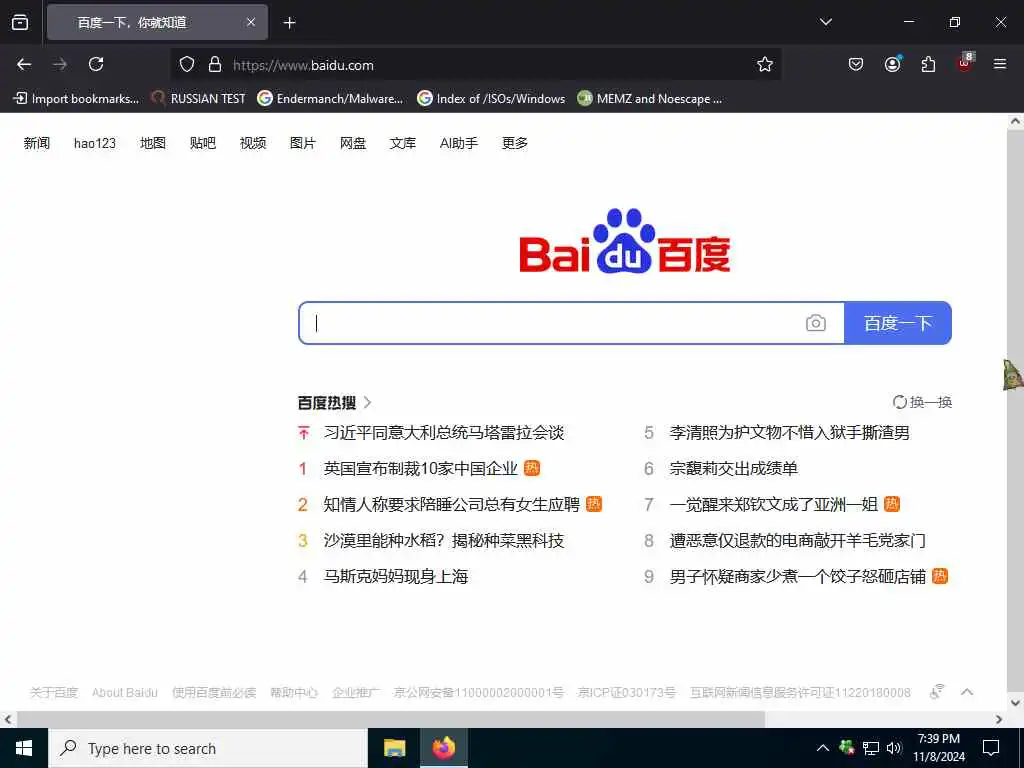
Task: Open the 网盘 navigation link
Action: (x=353, y=143)
